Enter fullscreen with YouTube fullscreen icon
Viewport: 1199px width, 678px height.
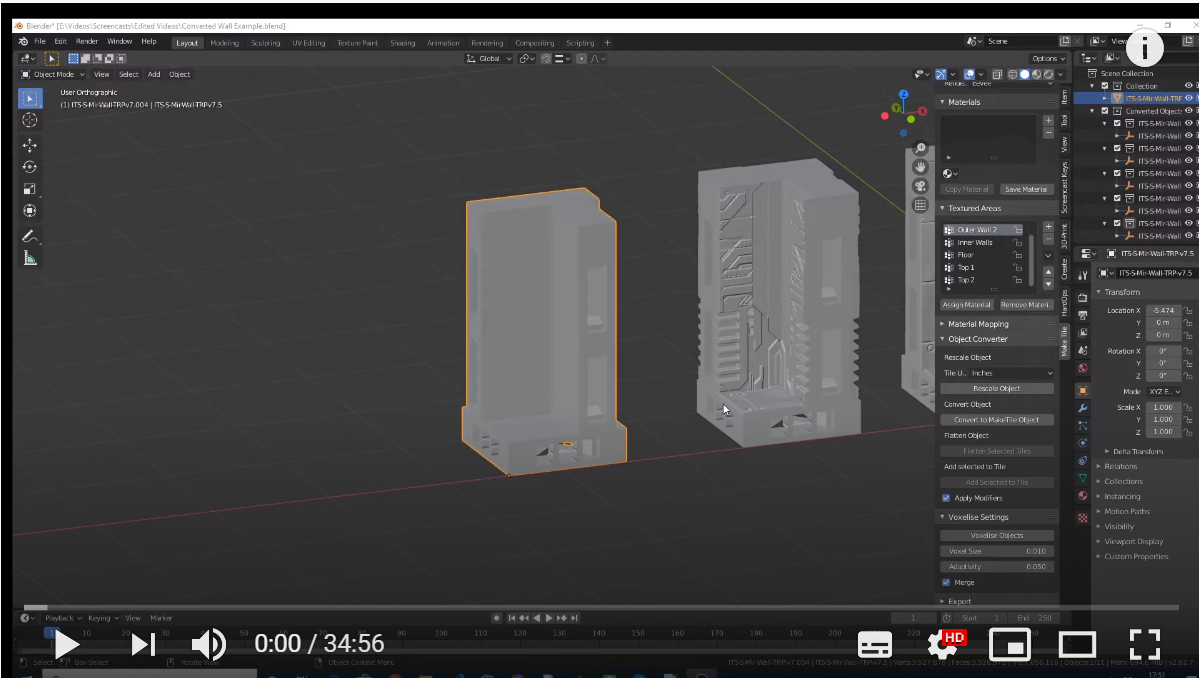pos(1145,644)
